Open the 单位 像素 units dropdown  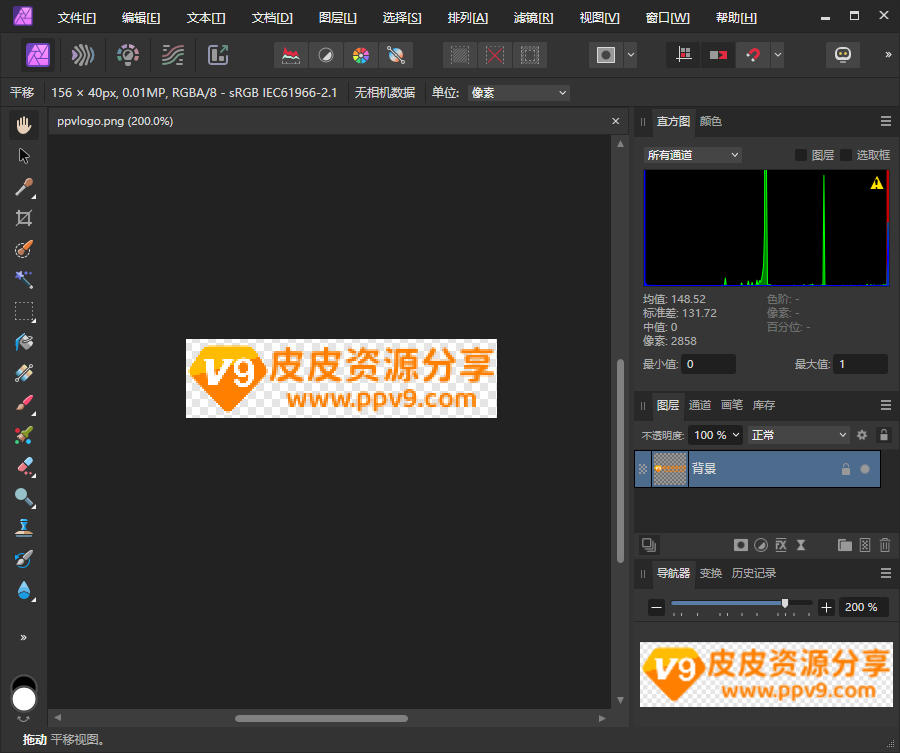coord(519,93)
